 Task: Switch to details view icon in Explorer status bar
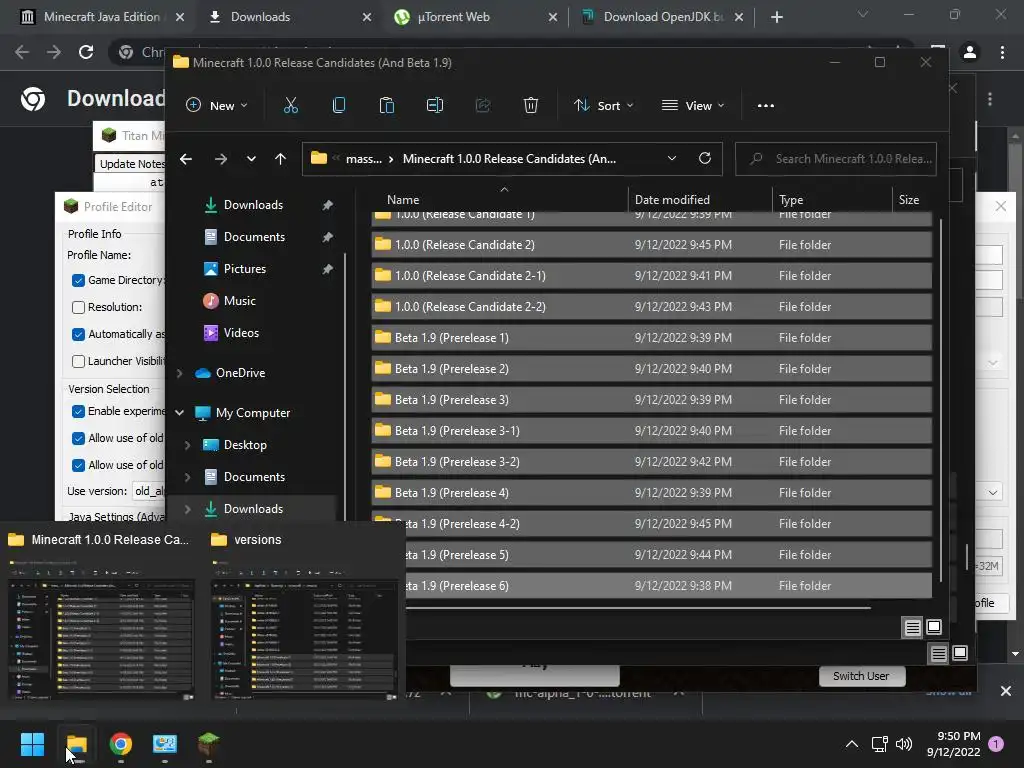(912, 628)
